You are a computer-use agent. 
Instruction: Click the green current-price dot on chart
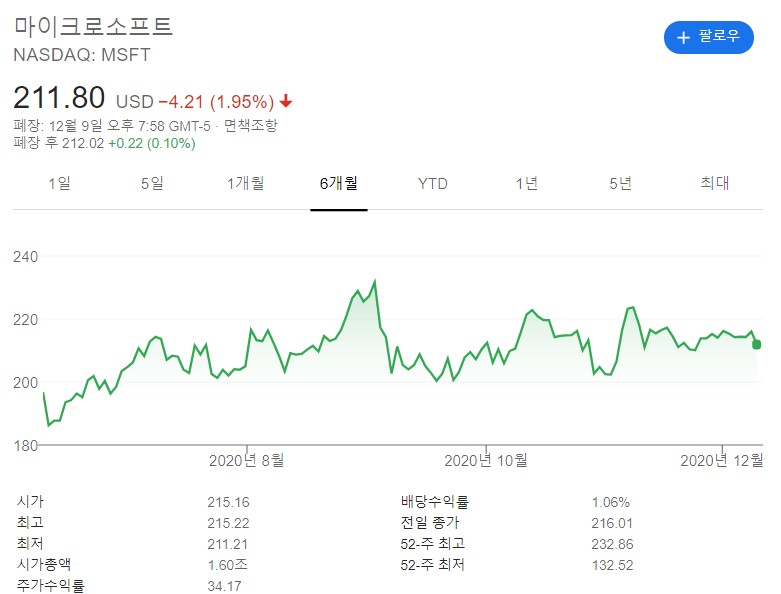click(756, 344)
